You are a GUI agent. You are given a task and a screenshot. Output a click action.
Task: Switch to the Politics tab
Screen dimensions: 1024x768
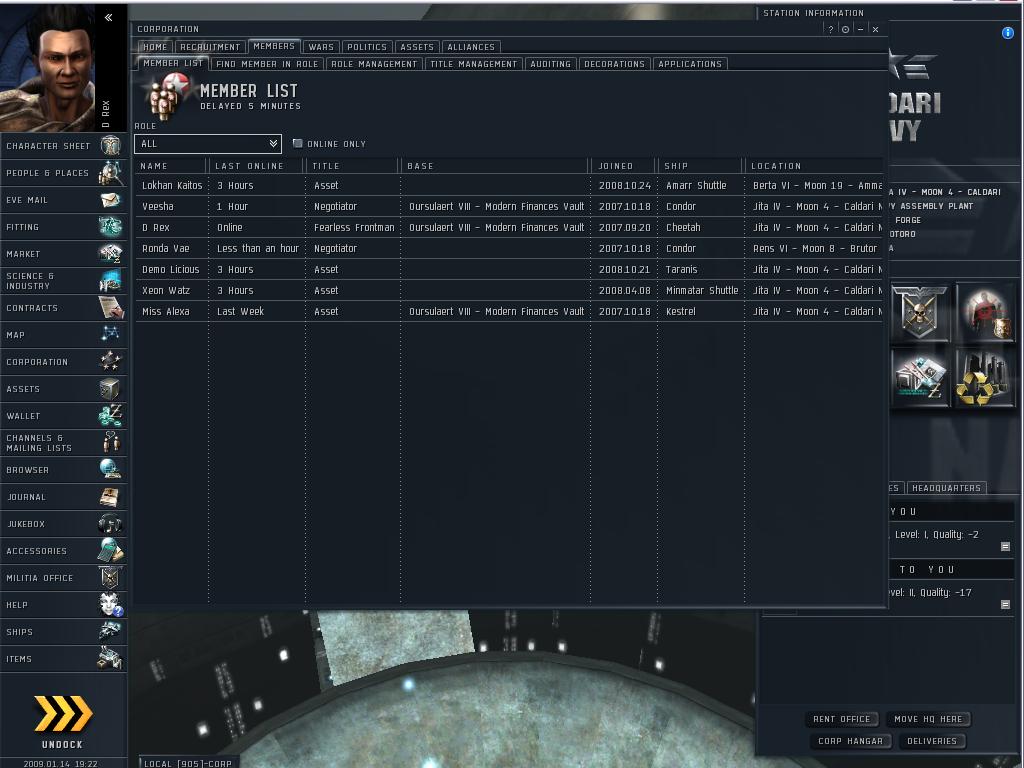click(367, 47)
